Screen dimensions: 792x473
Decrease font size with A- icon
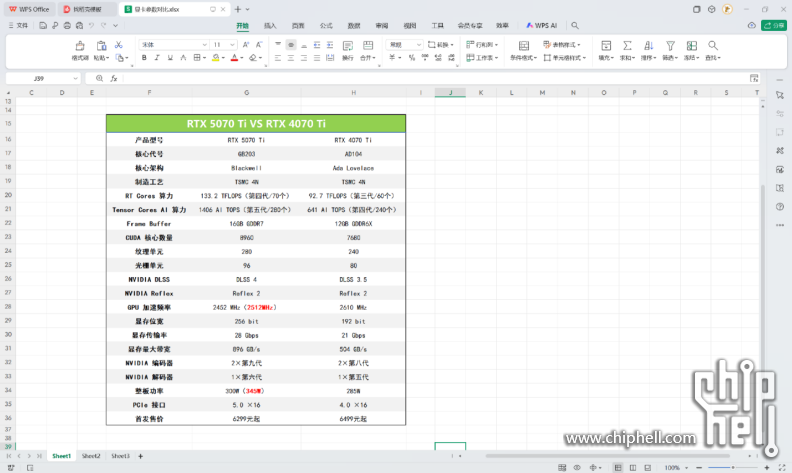tap(259, 44)
